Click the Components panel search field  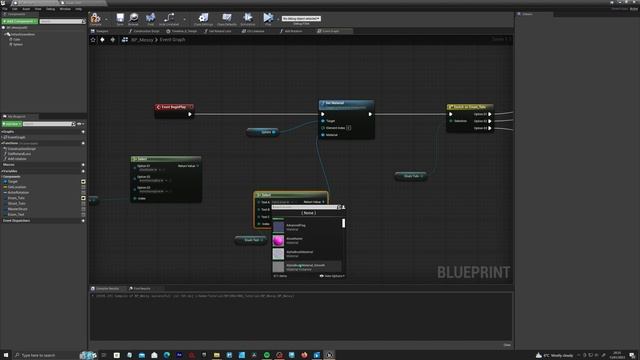point(62,21)
